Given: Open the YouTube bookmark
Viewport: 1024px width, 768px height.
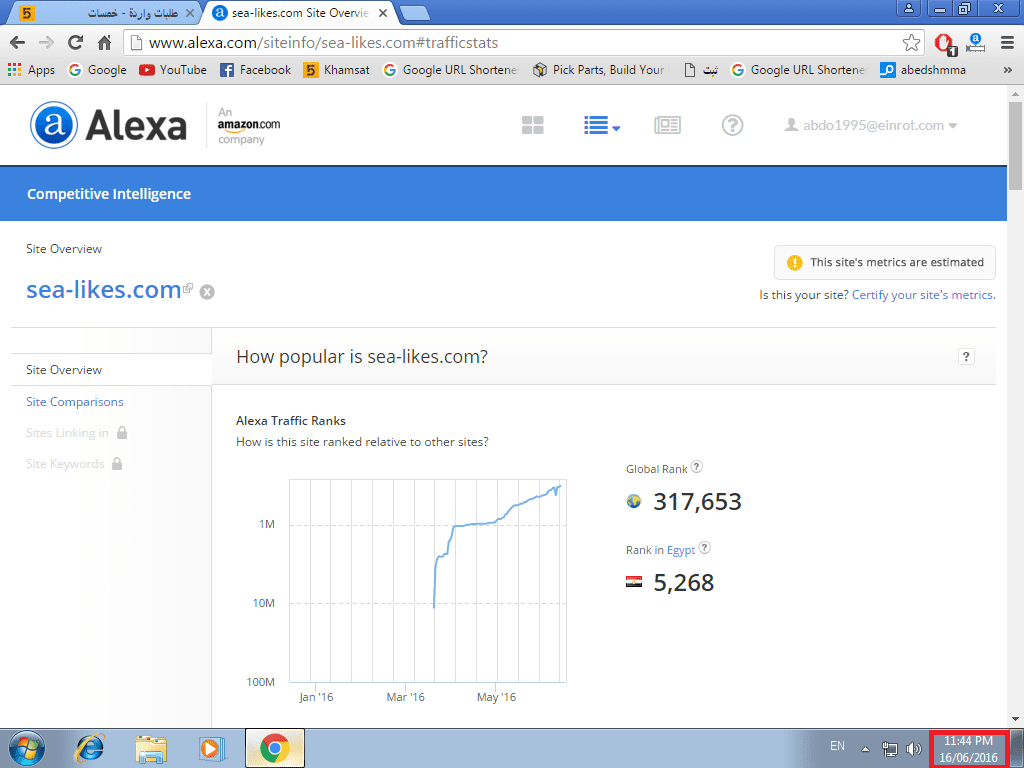Looking at the screenshot, I should [173, 70].
